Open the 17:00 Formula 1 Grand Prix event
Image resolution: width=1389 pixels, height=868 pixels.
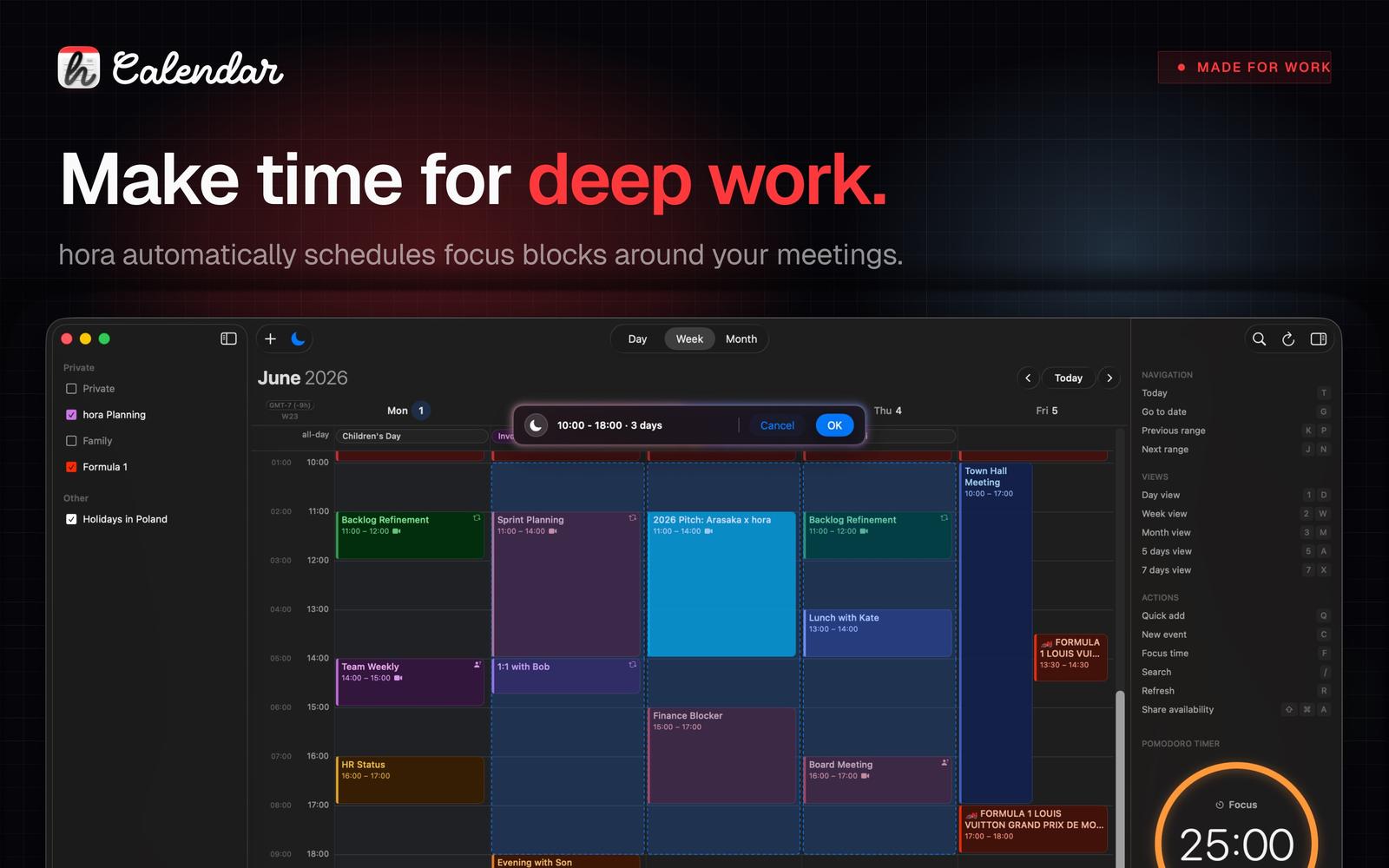1033,829
